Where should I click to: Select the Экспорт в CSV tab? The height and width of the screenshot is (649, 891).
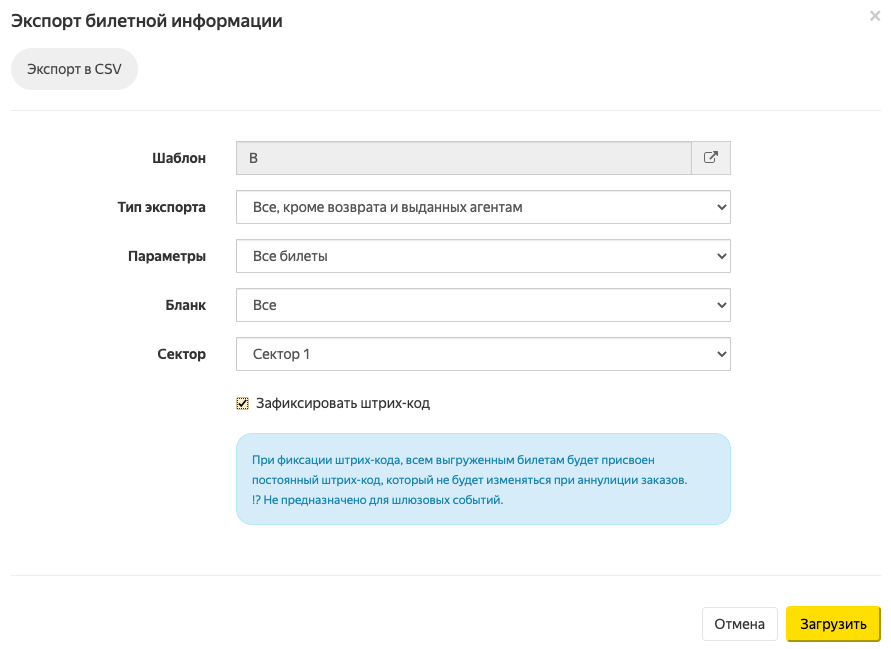(x=74, y=70)
